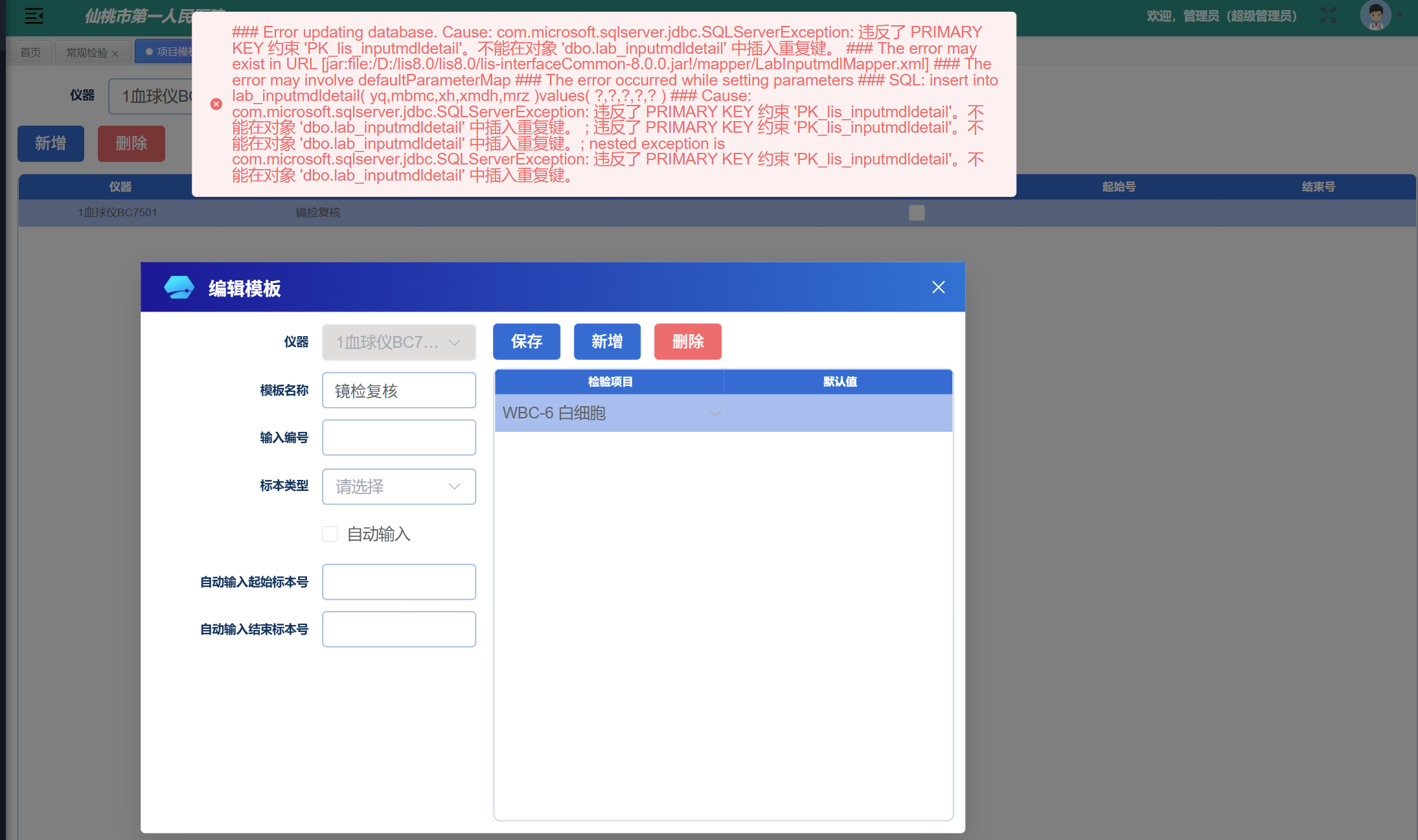The height and width of the screenshot is (840, 1418).
Task: Click the 自动输入起始标本号 input field
Action: pos(399,582)
